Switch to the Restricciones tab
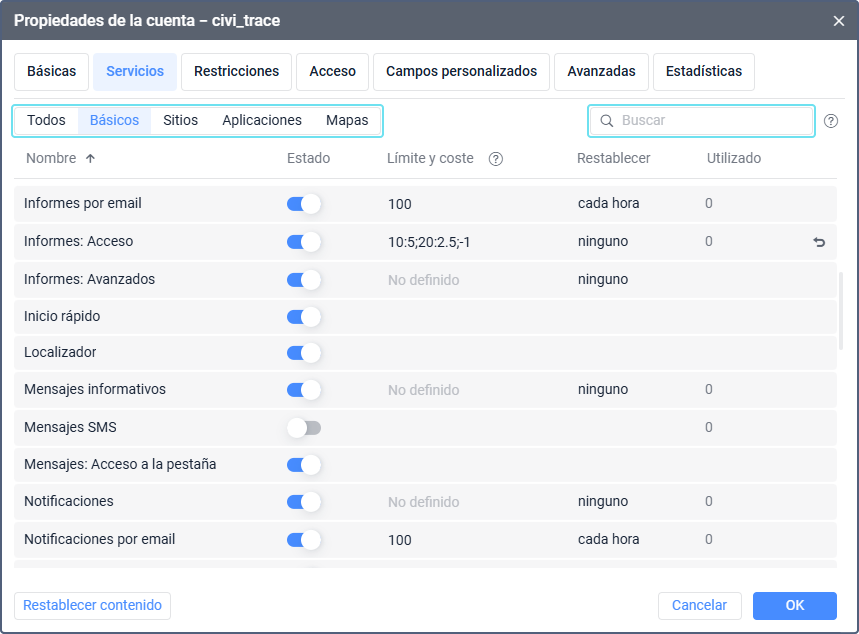The width and height of the screenshot is (859, 634). 236,72
